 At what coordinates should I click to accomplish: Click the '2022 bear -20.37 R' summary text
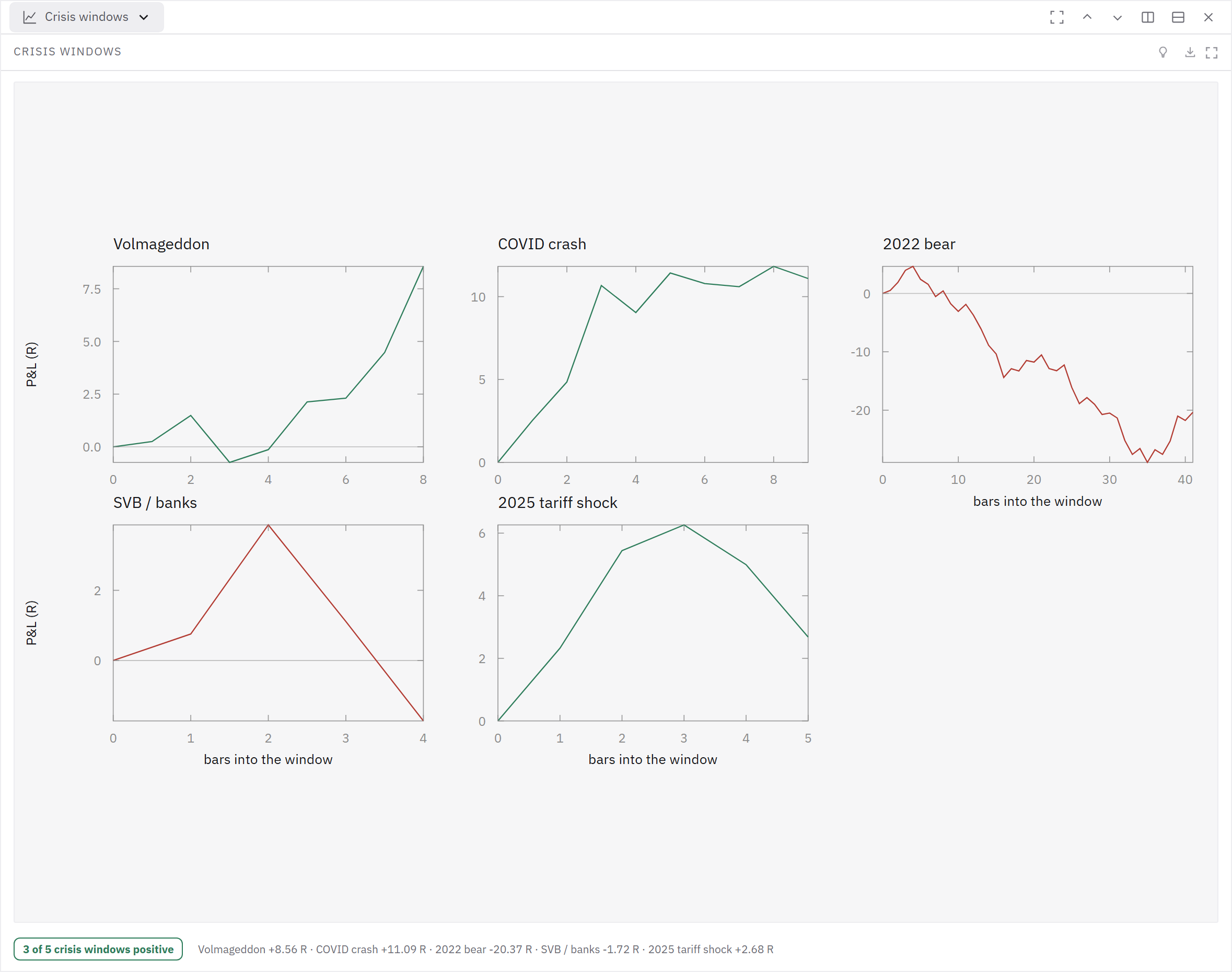[483, 949]
